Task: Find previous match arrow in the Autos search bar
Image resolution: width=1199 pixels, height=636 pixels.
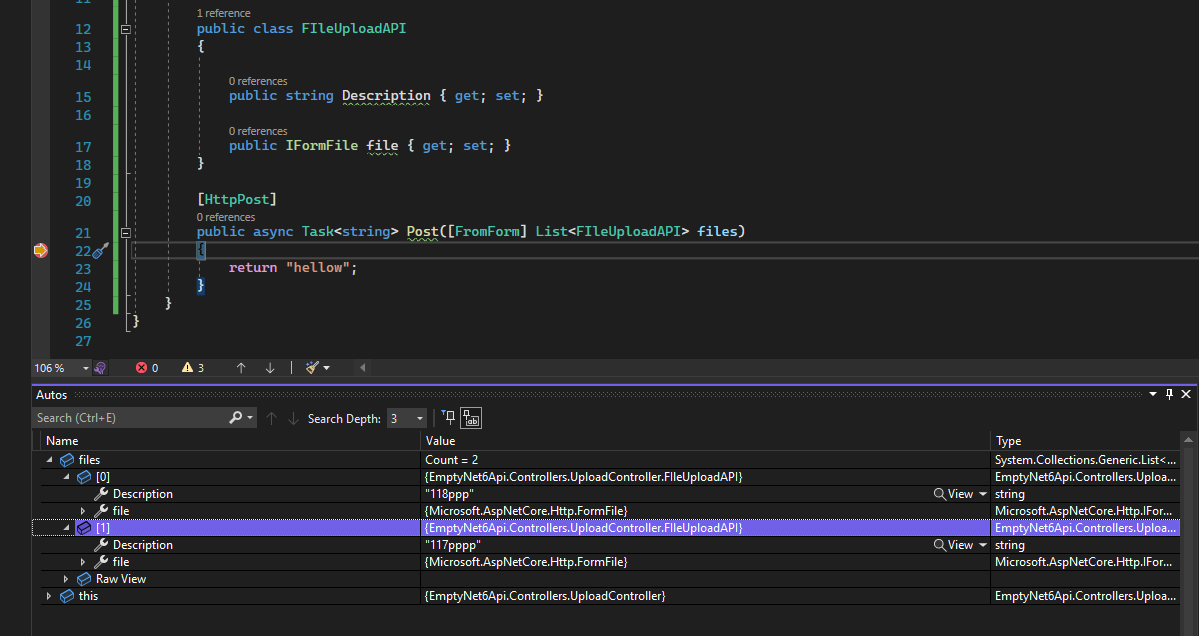Action: [271, 418]
